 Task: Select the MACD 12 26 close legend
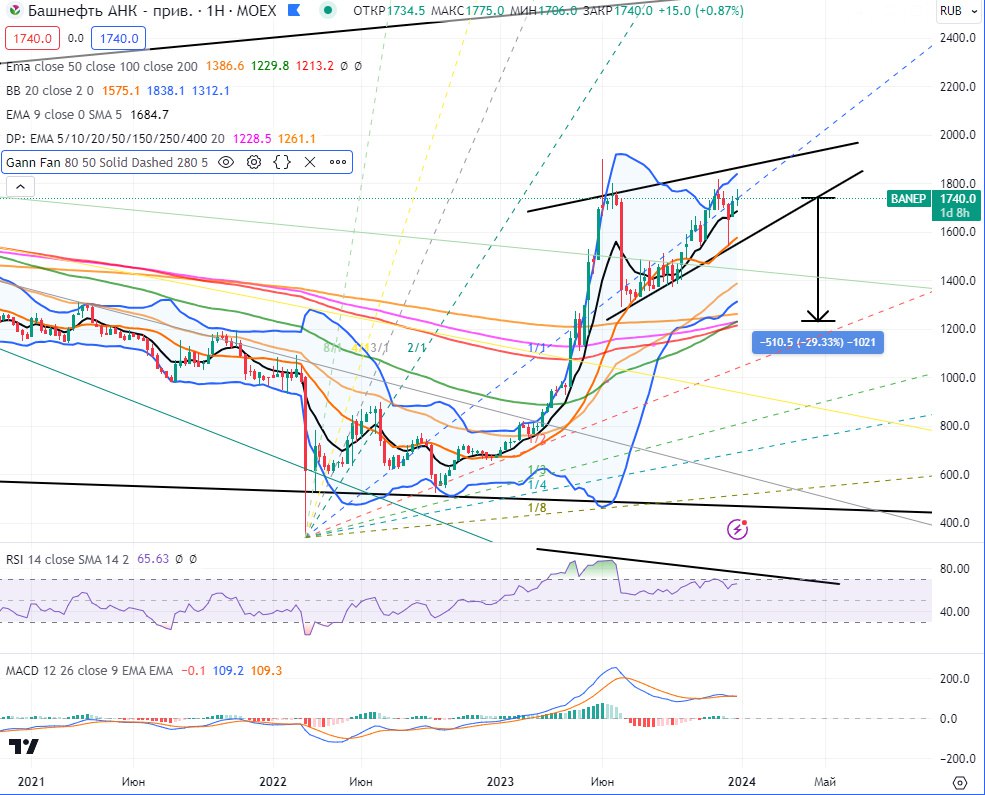pyautogui.click(x=89, y=671)
